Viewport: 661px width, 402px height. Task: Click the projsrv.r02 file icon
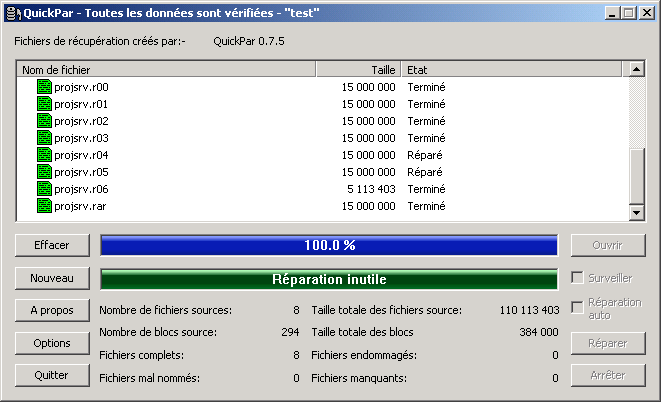[x=44, y=121]
